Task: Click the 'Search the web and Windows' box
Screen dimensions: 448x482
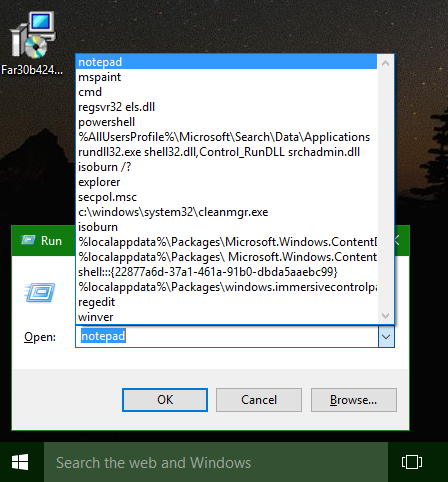Action: click(x=216, y=462)
